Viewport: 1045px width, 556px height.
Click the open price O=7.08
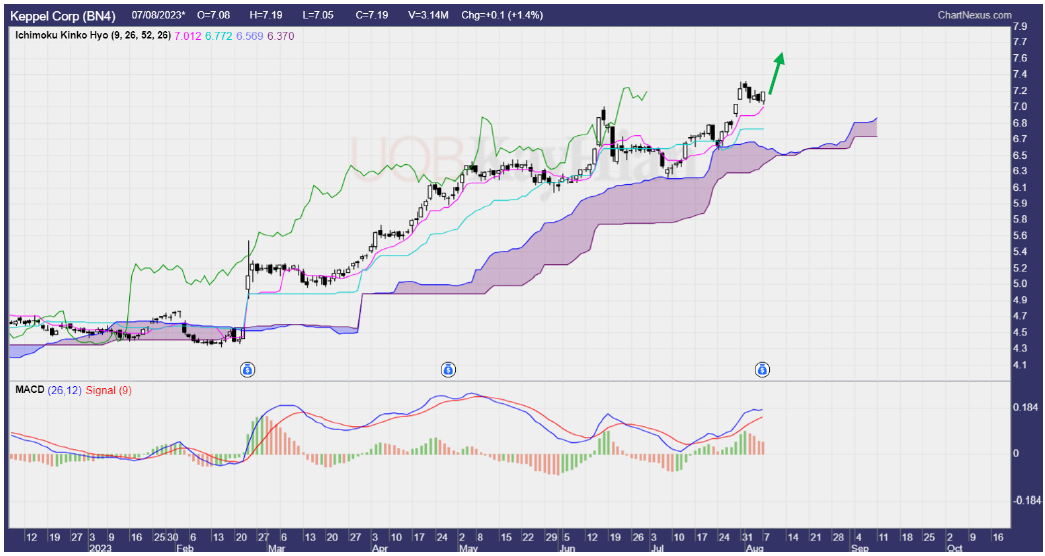pyautogui.click(x=214, y=14)
